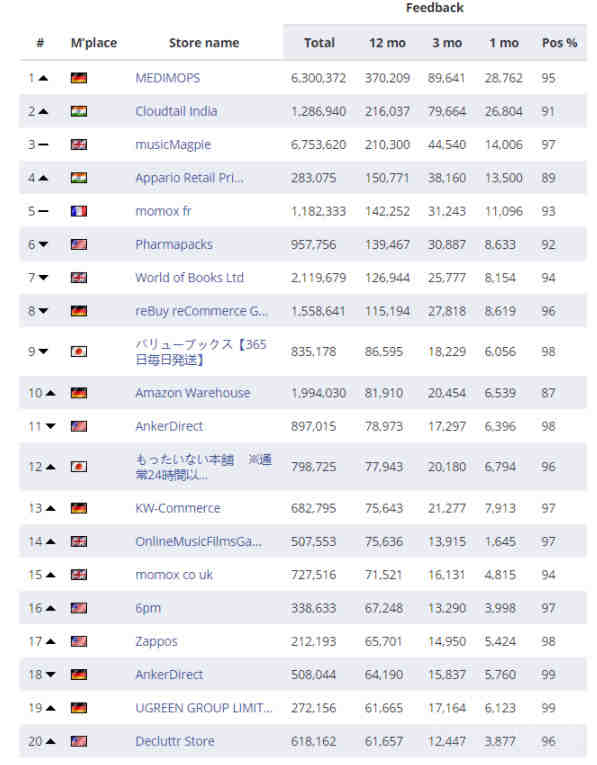Click the India flag beside Cloudtail India
Screen dimensions: 597x765
[79, 111]
